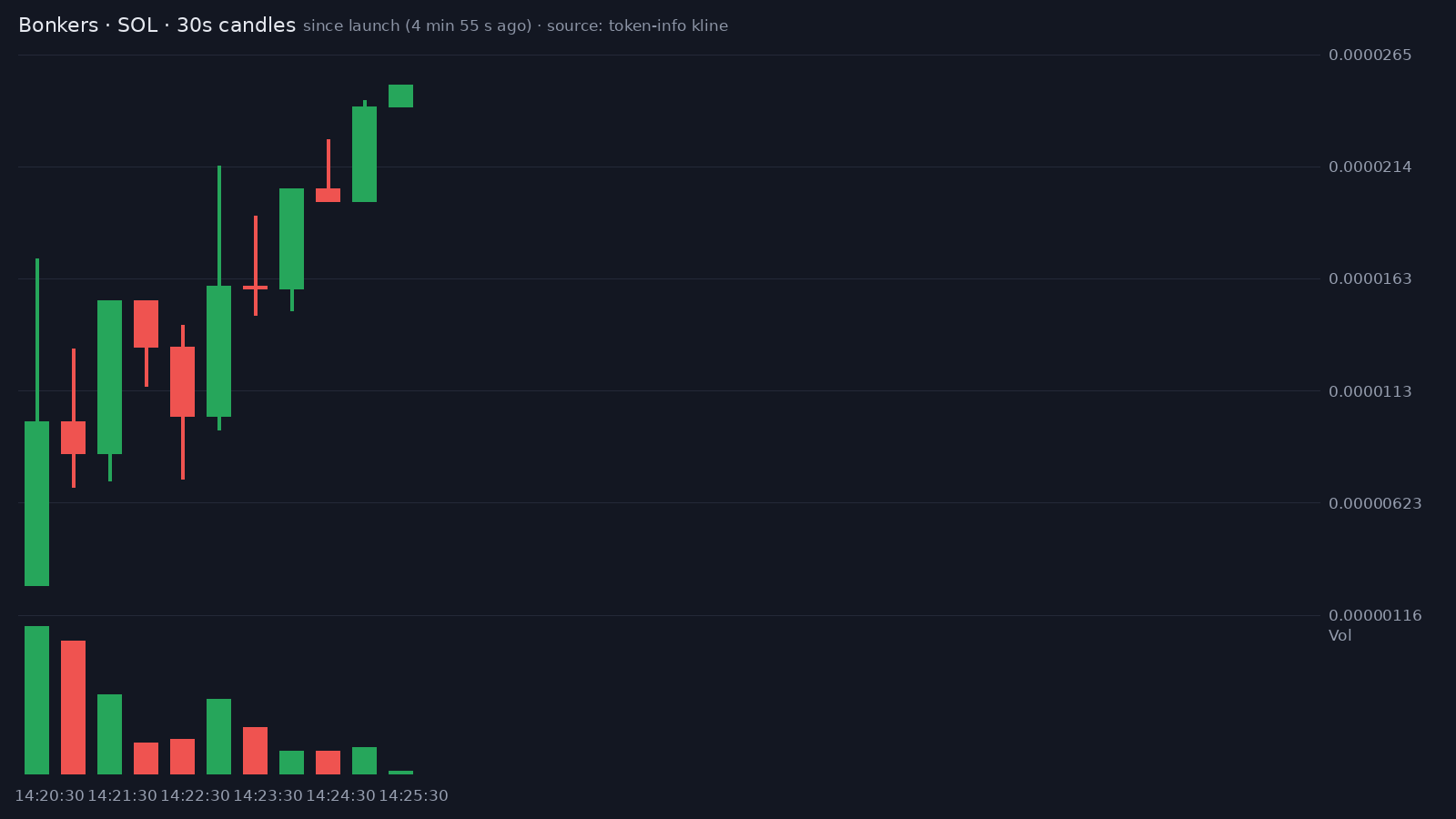
Task: Click the 14:25:30 time axis label
Action: click(x=413, y=796)
